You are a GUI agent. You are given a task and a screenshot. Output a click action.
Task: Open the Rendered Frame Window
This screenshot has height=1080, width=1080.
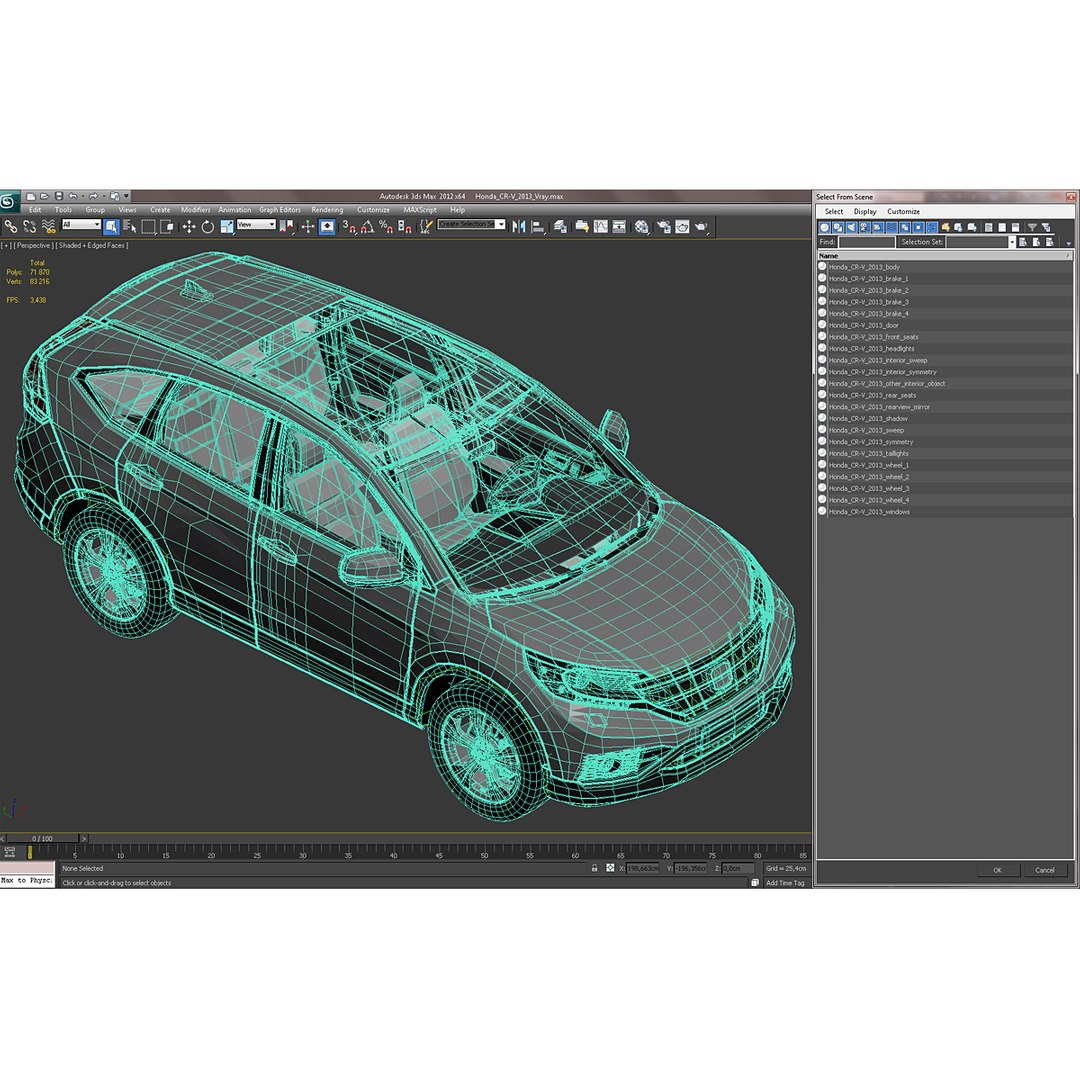point(683,226)
